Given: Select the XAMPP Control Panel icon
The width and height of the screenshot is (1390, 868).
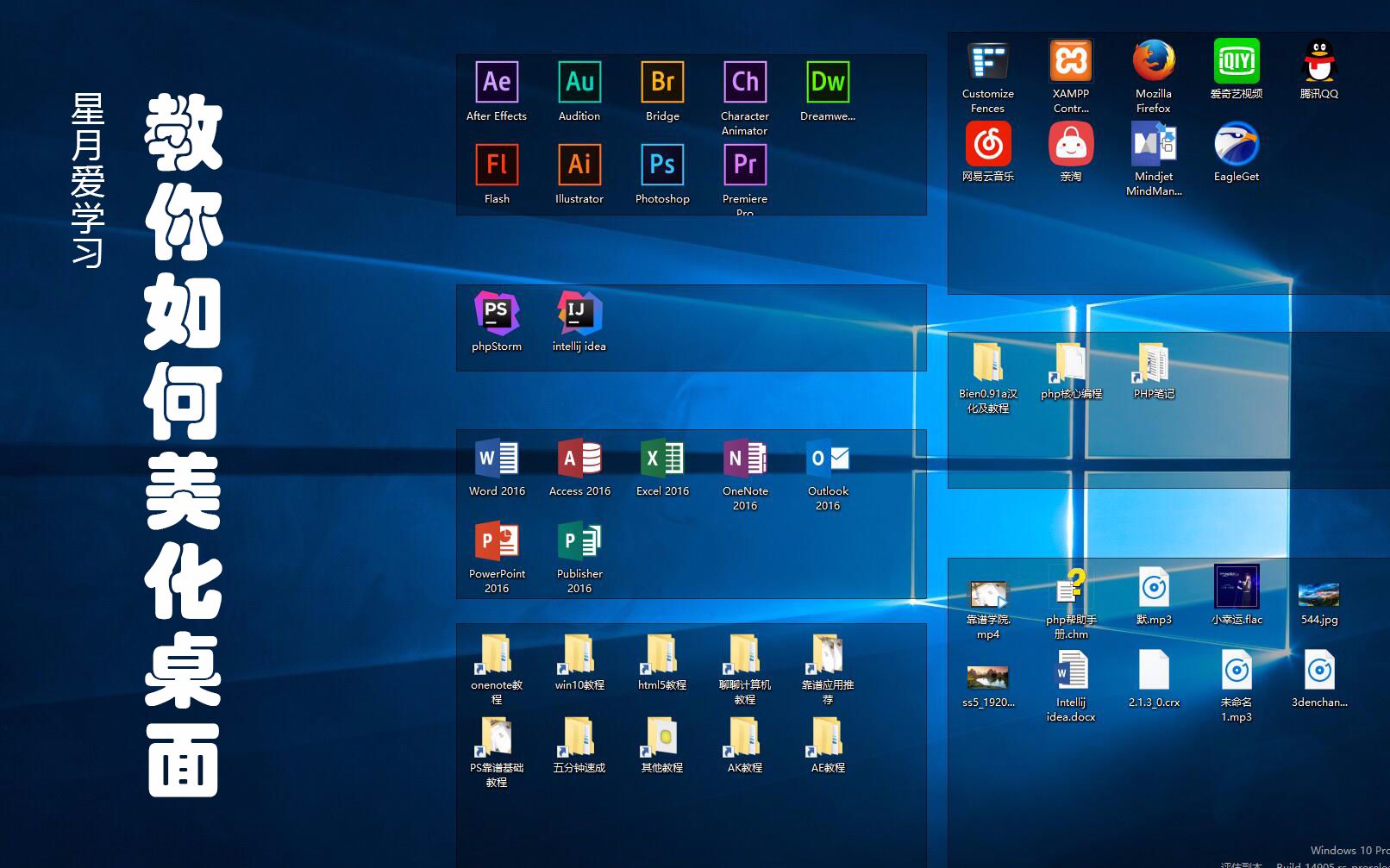Looking at the screenshot, I should click(x=1071, y=61).
